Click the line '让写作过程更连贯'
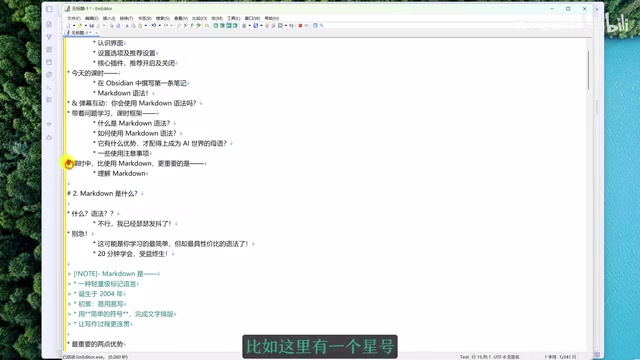The width and height of the screenshot is (640, 360). pyautogui.click(x=104, y=324)
